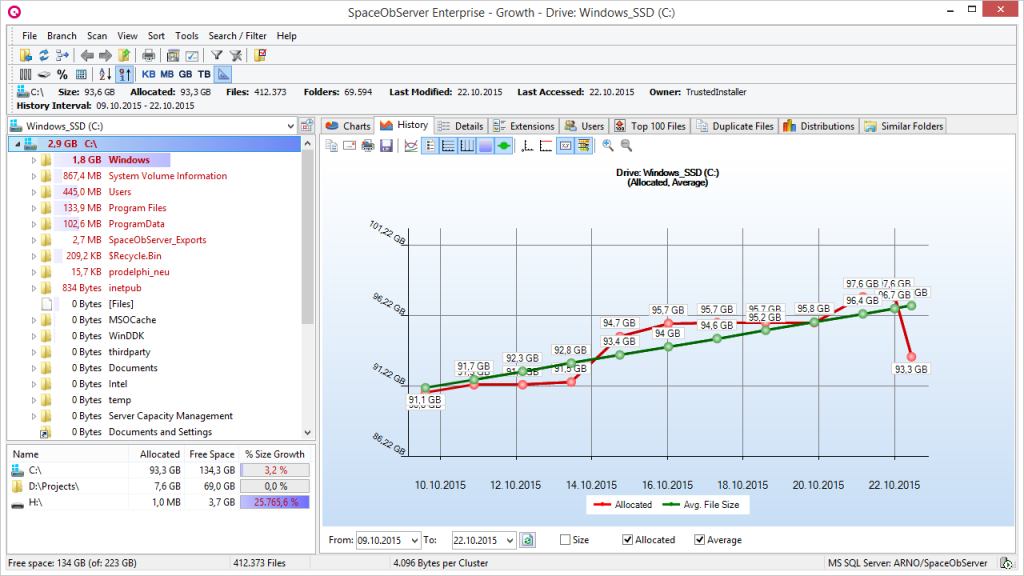Open the From date dropdown
This screenshot has height=576, width=1024.
[415, 541]
